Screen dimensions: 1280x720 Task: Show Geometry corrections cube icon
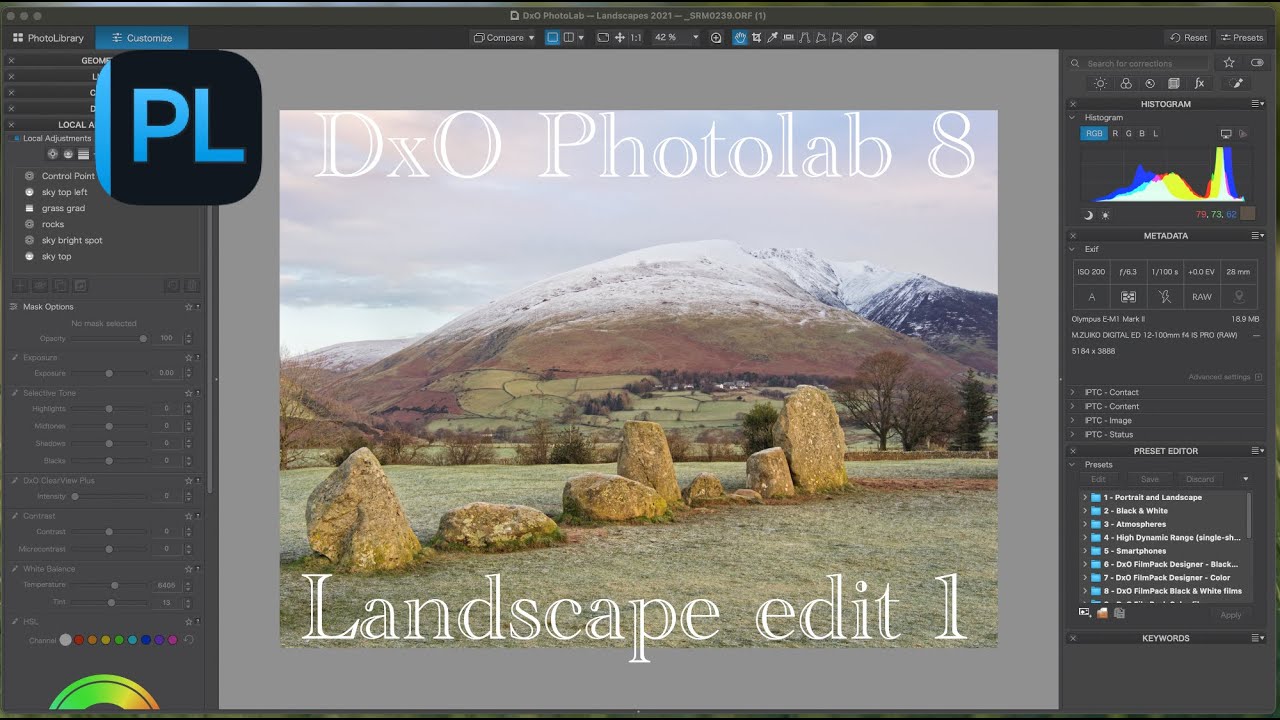pyautogui.click(x=1174, y=83)
